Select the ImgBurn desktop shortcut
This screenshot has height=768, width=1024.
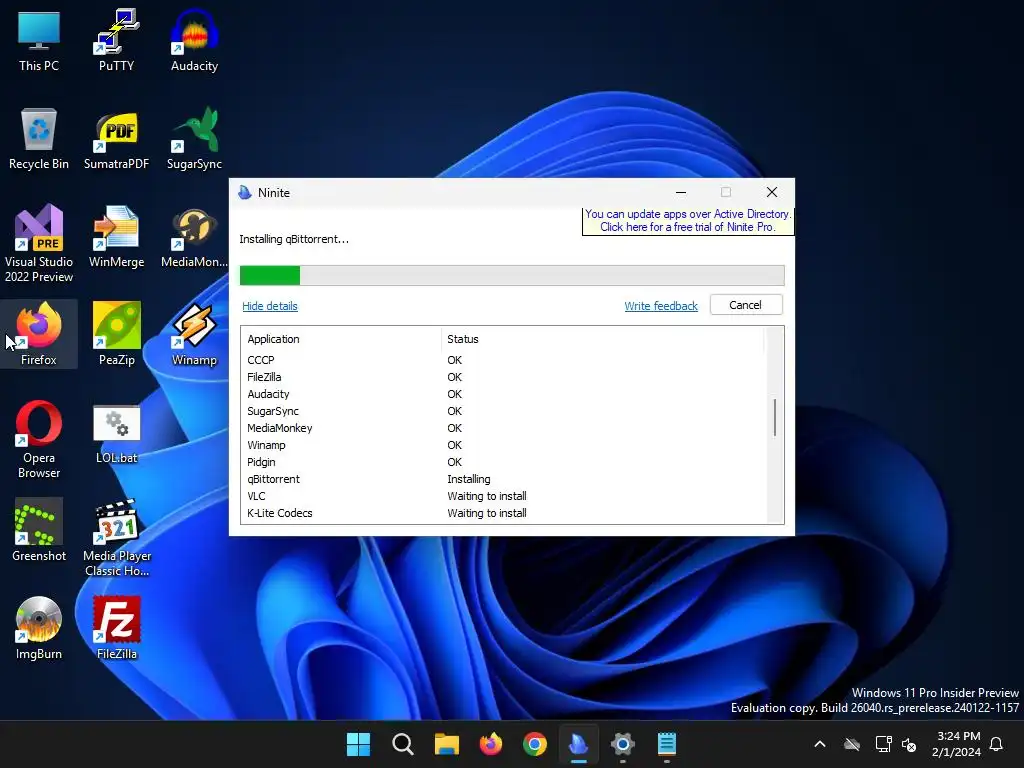(39, 628)
